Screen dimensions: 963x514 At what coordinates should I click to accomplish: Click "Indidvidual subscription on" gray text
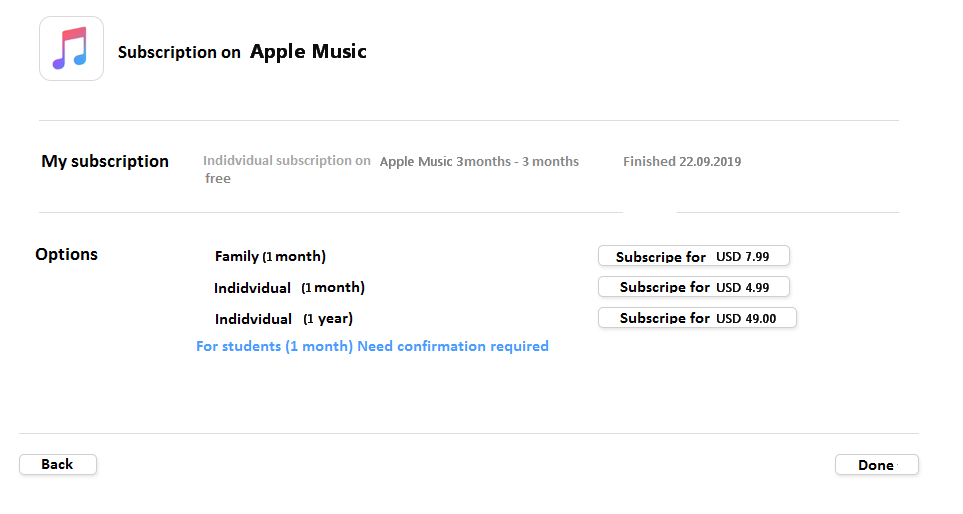click(287, 161)
